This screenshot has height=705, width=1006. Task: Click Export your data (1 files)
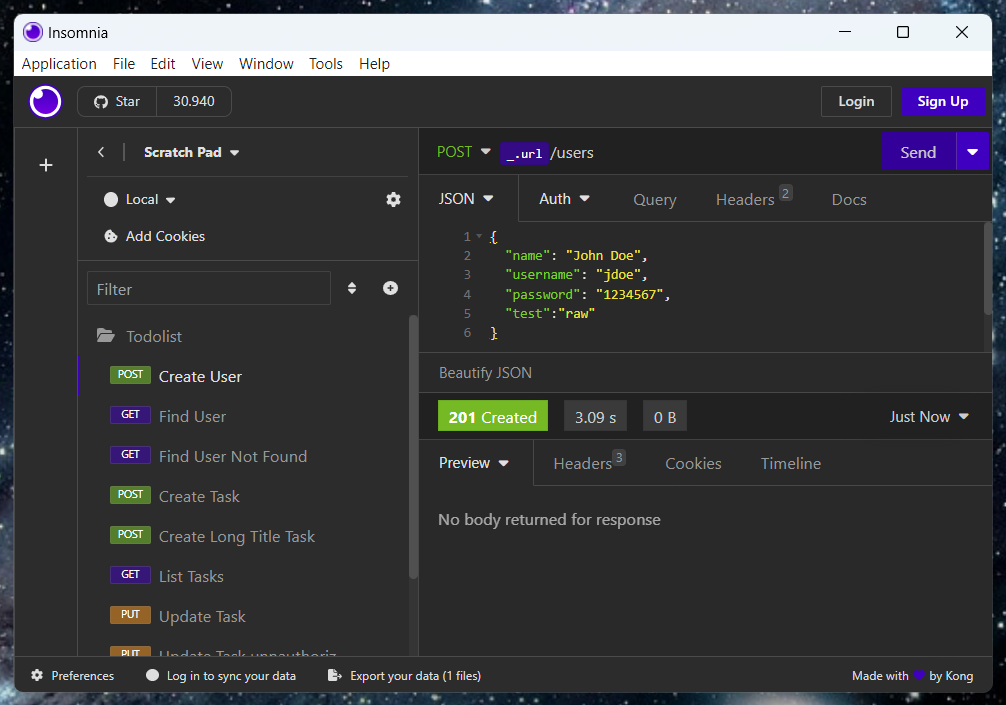pyautogui.click(x=404, y=675)
